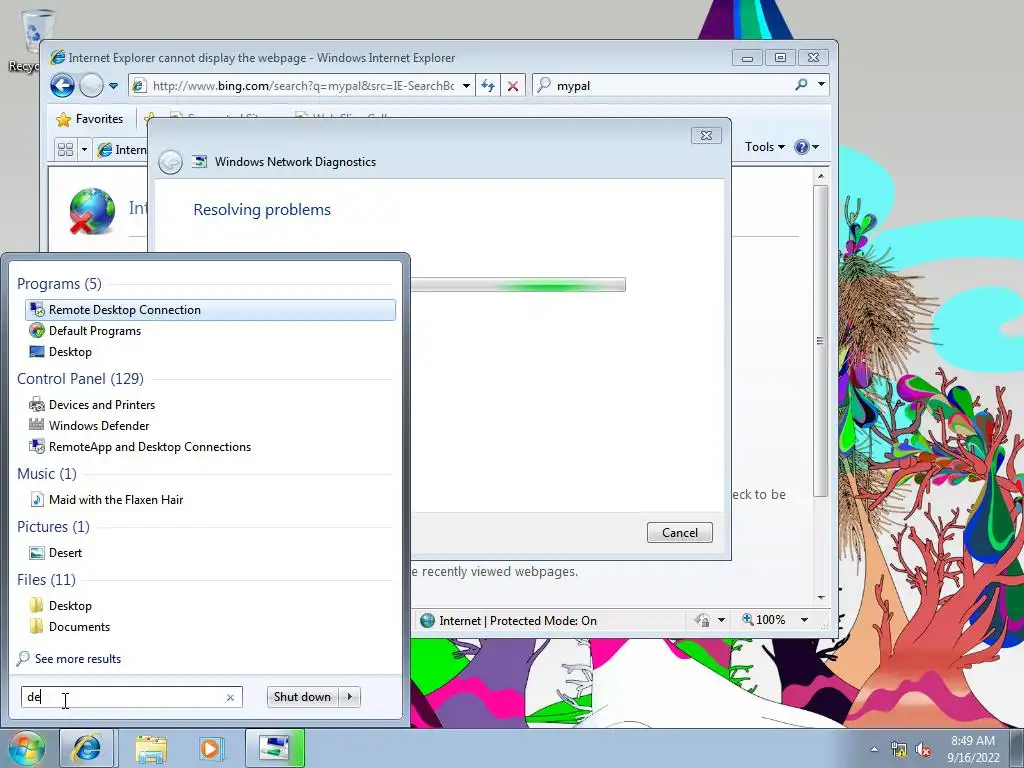
Task: Click the muted volume tray icon
Action: click(923, 750)
